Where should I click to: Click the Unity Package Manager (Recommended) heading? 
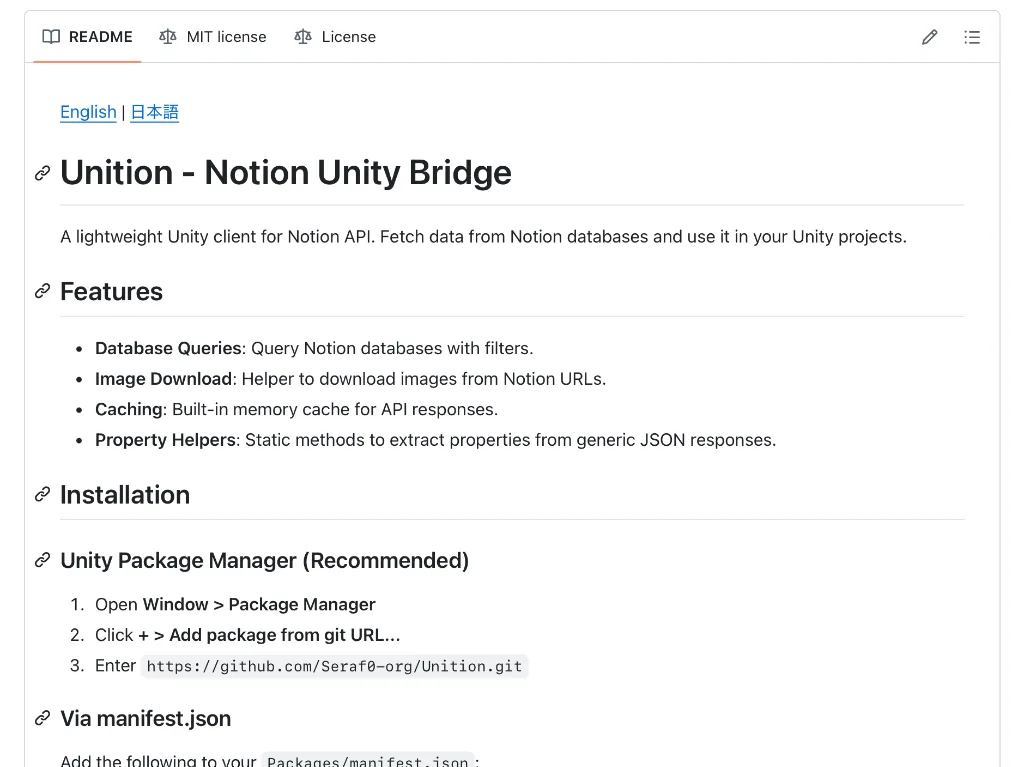click(x=264, y=561)
